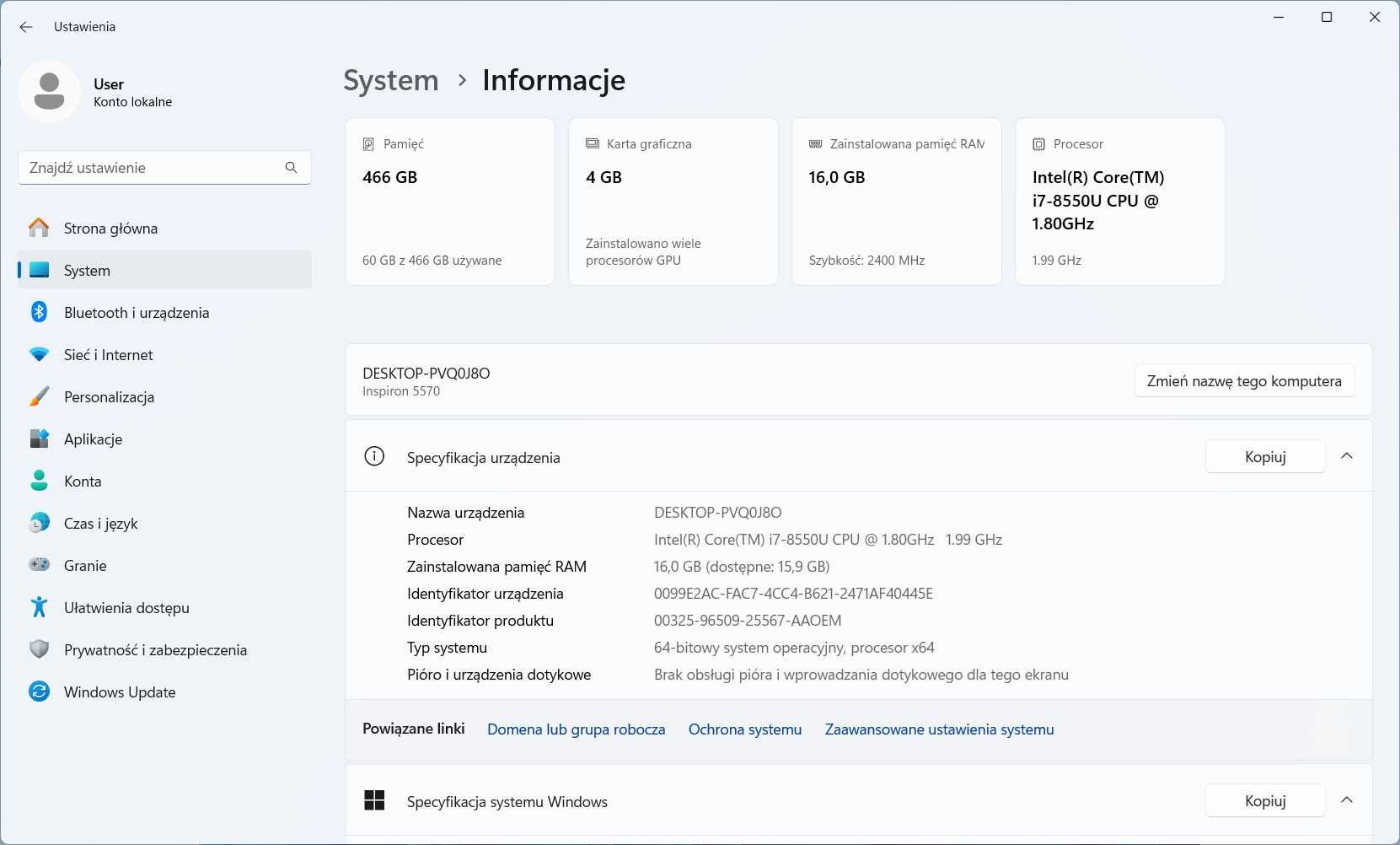
Task: Click Kopiuj for Windows system specification
Action: 1265,800
